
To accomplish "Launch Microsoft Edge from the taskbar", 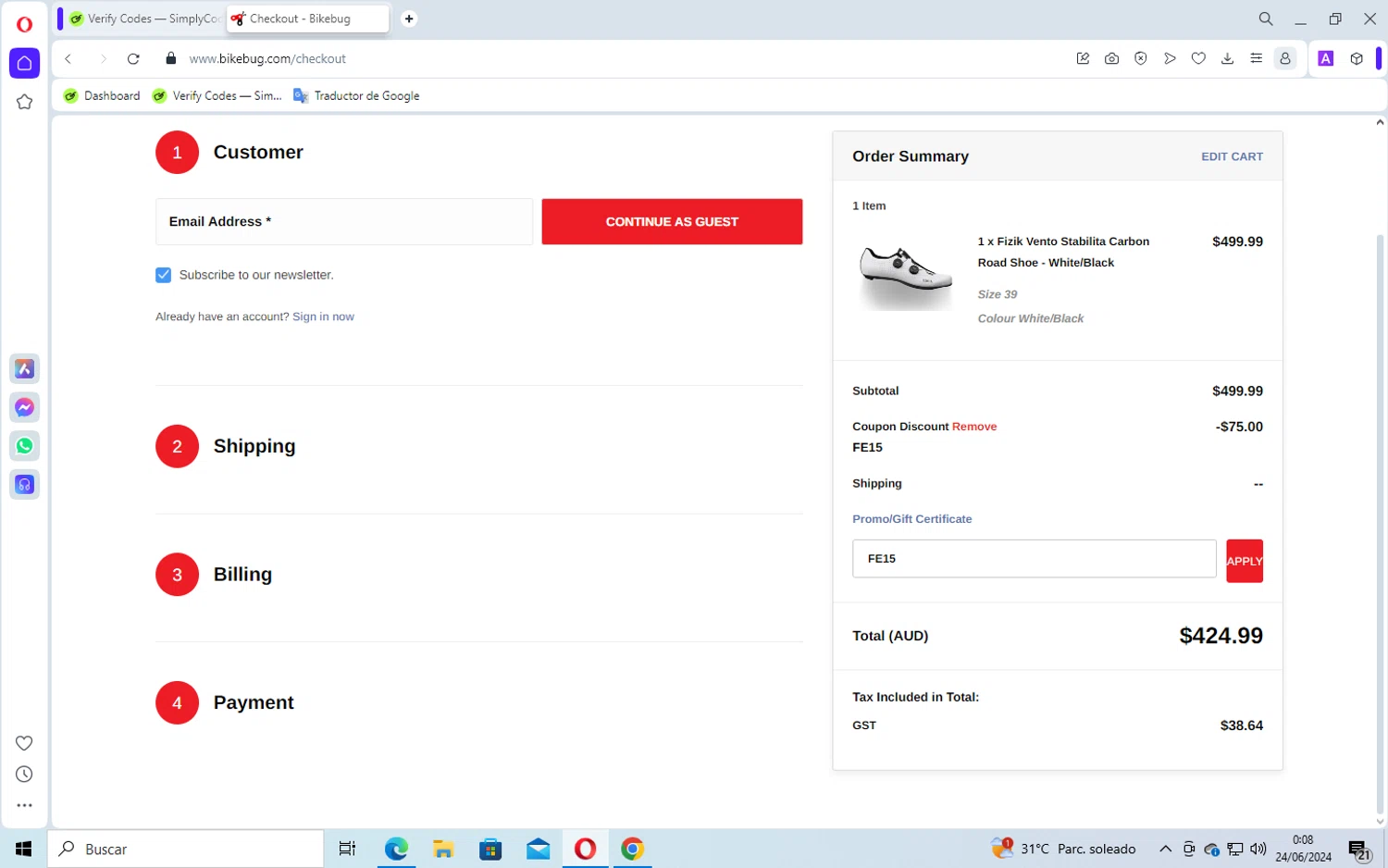I will coord(396,849).
